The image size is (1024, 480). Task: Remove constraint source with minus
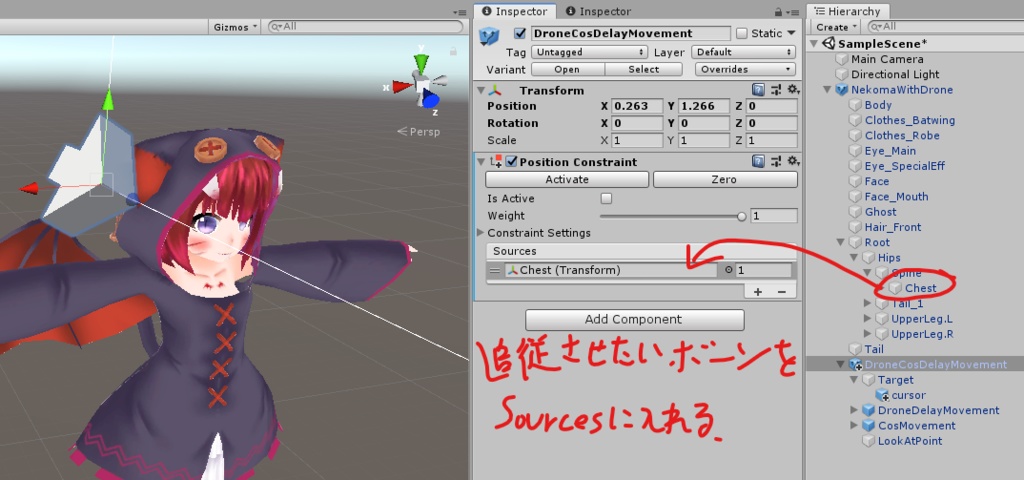782,291
